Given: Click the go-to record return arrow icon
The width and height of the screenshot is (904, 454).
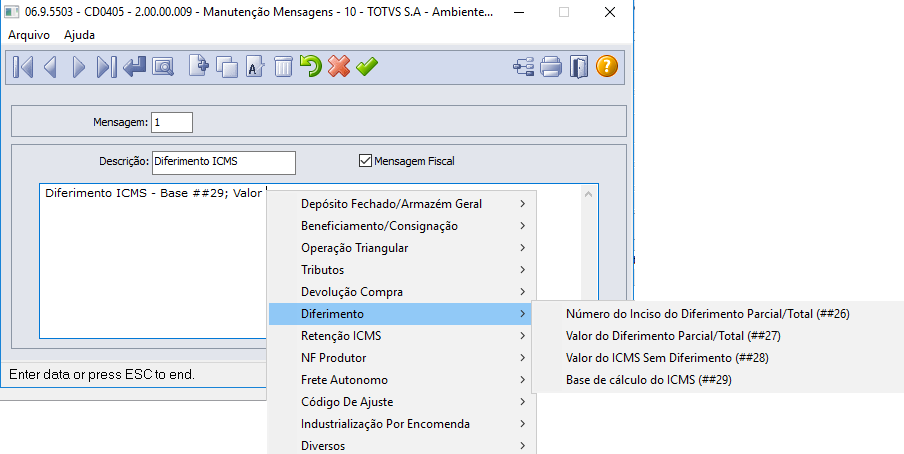Looking at the screenshot, I should tap(134, 67).
